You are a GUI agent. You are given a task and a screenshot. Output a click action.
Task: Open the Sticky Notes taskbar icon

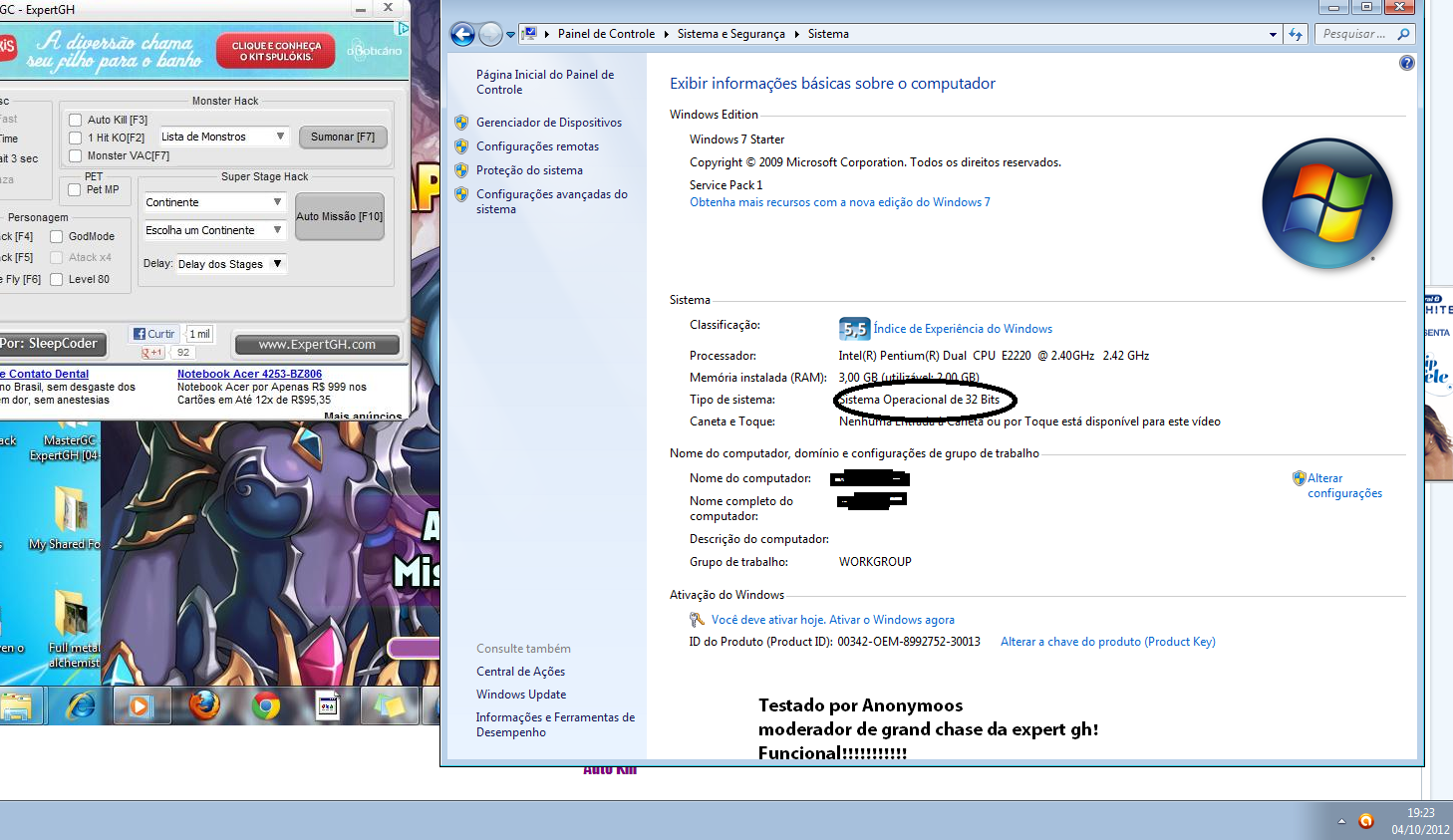click(390, 705)
